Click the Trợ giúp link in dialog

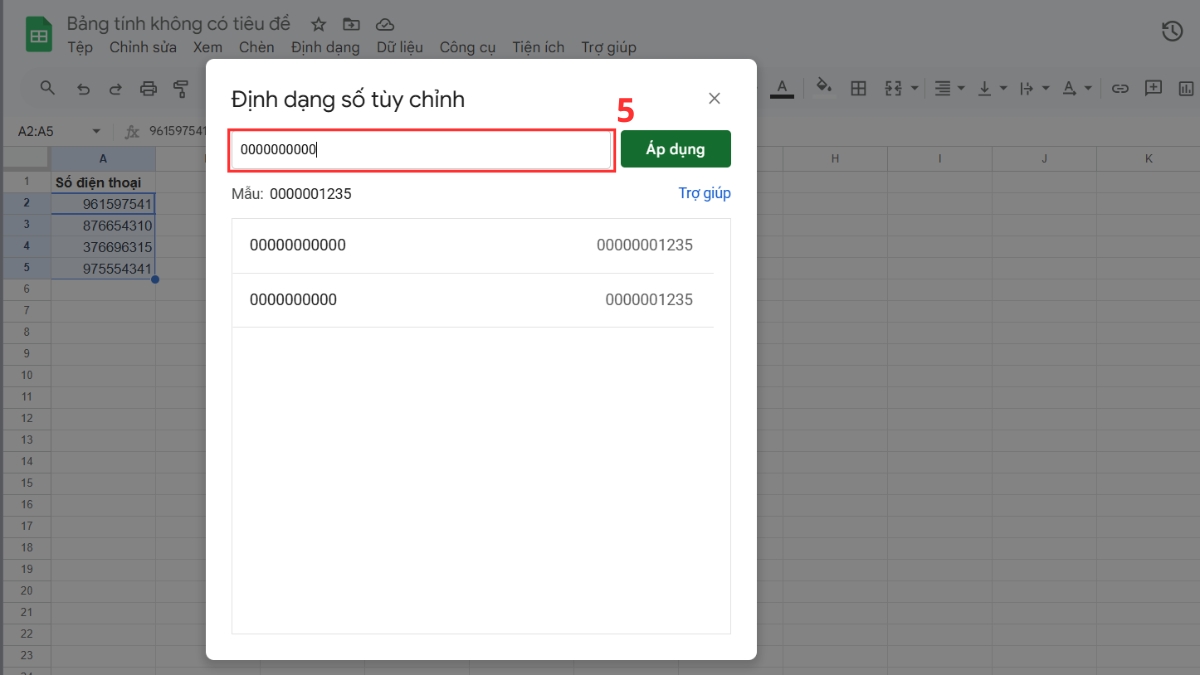click(705, 193)
